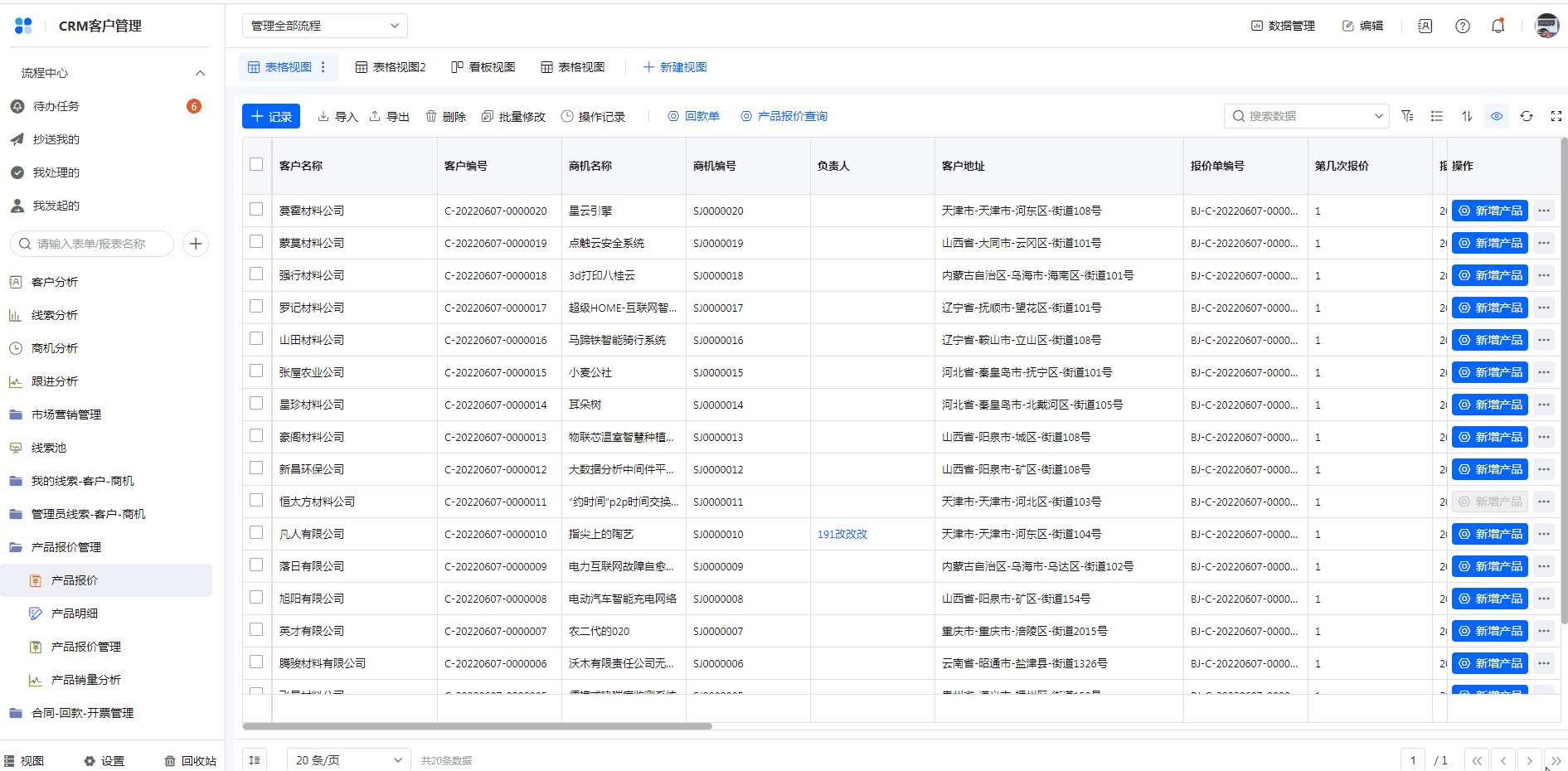1568x771 pixels.
Task: Toggle the eye visibility icon in toolbar
Action: 1497,116
